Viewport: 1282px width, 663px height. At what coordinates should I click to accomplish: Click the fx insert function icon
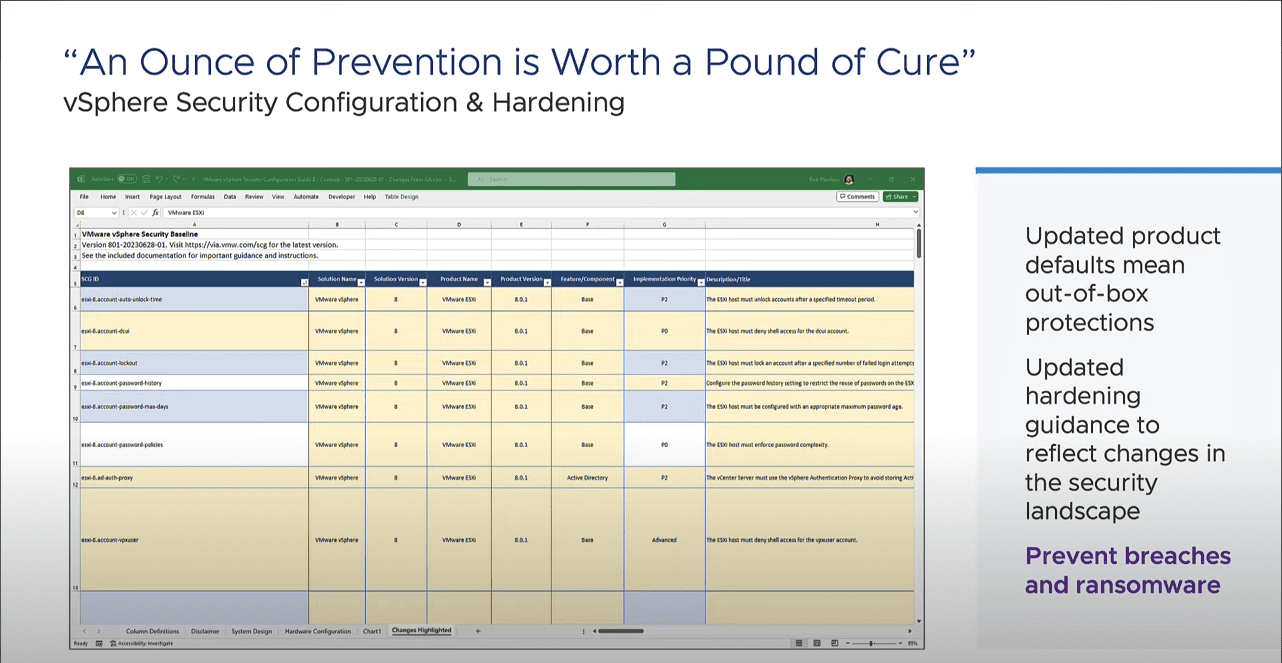(155, 213)
